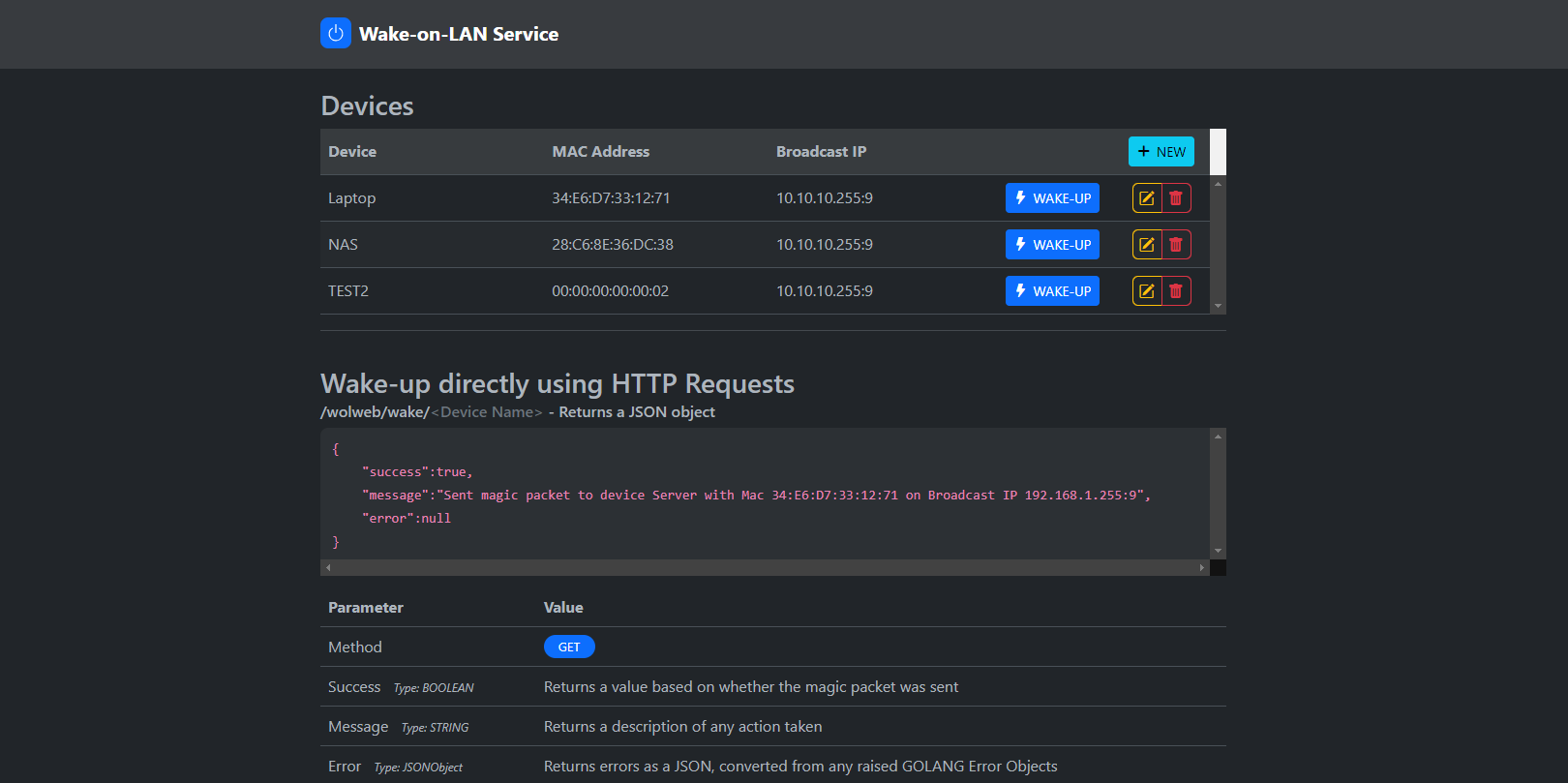The height and width of the screenshot is (783, 1568).
Task: Click the GET method badge
Action: click(x=569, y=647)
